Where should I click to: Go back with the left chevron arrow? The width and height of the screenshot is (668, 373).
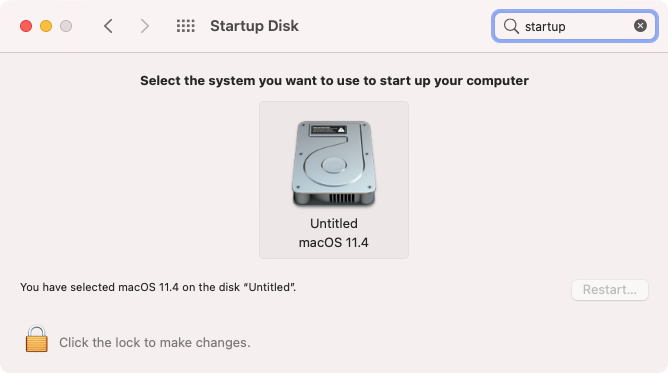tap(108, 26)
